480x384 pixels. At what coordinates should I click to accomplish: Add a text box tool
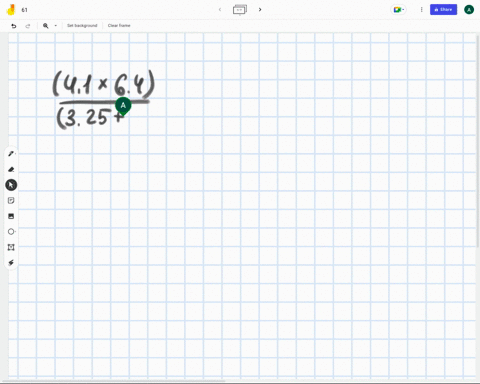[11, 247]
